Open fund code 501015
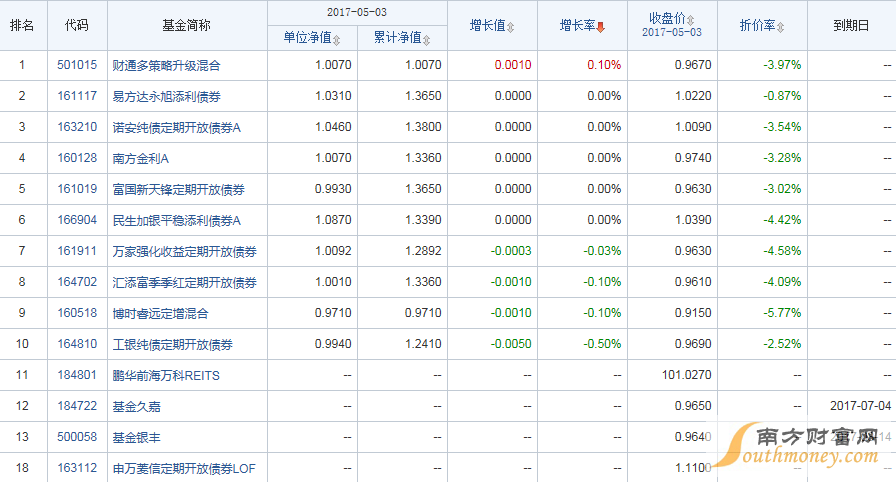 coord(77,65)
